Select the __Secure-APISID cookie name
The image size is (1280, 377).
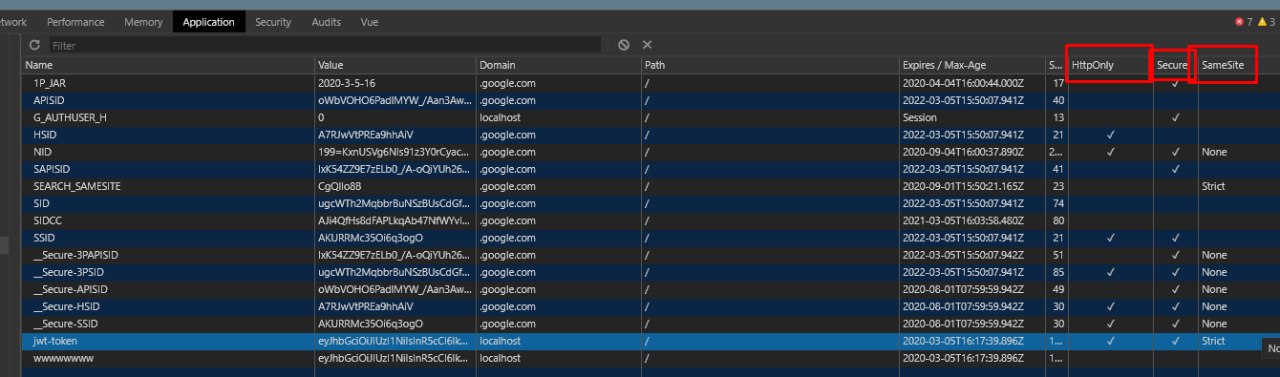coord(70,289)
